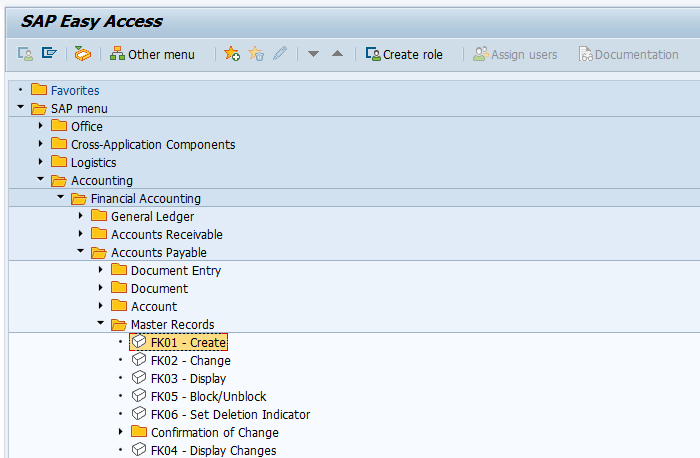This screenshot has width=700, height=458.
Task: Click the Accounts Payable open-folder icon
Action: point(99,252)
